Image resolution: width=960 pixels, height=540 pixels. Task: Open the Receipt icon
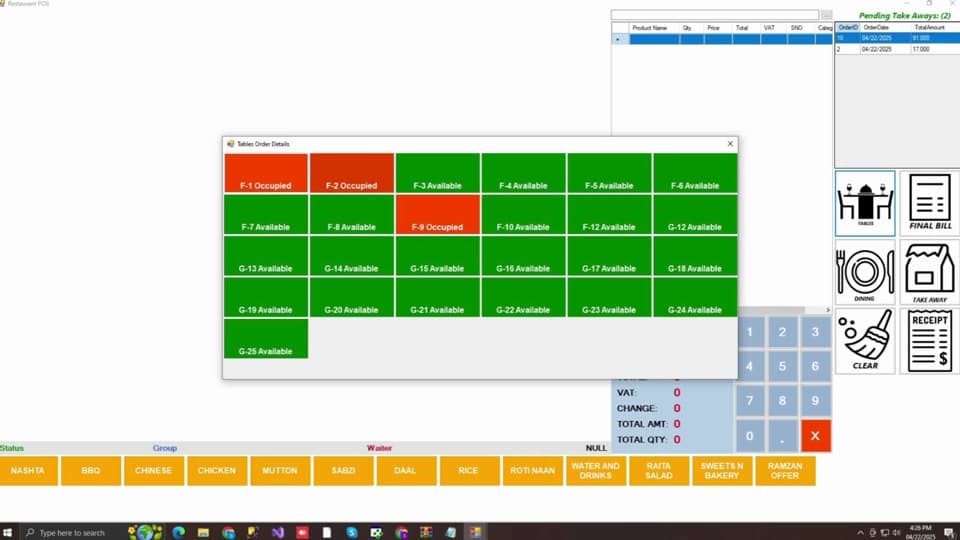[930, 341]
